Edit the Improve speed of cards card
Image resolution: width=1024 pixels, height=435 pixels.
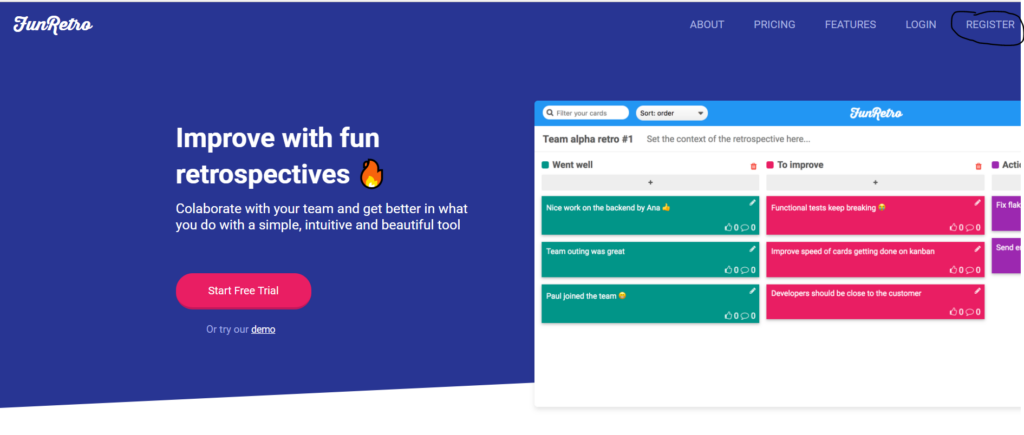pyautogui.click(x=978, y=248)
